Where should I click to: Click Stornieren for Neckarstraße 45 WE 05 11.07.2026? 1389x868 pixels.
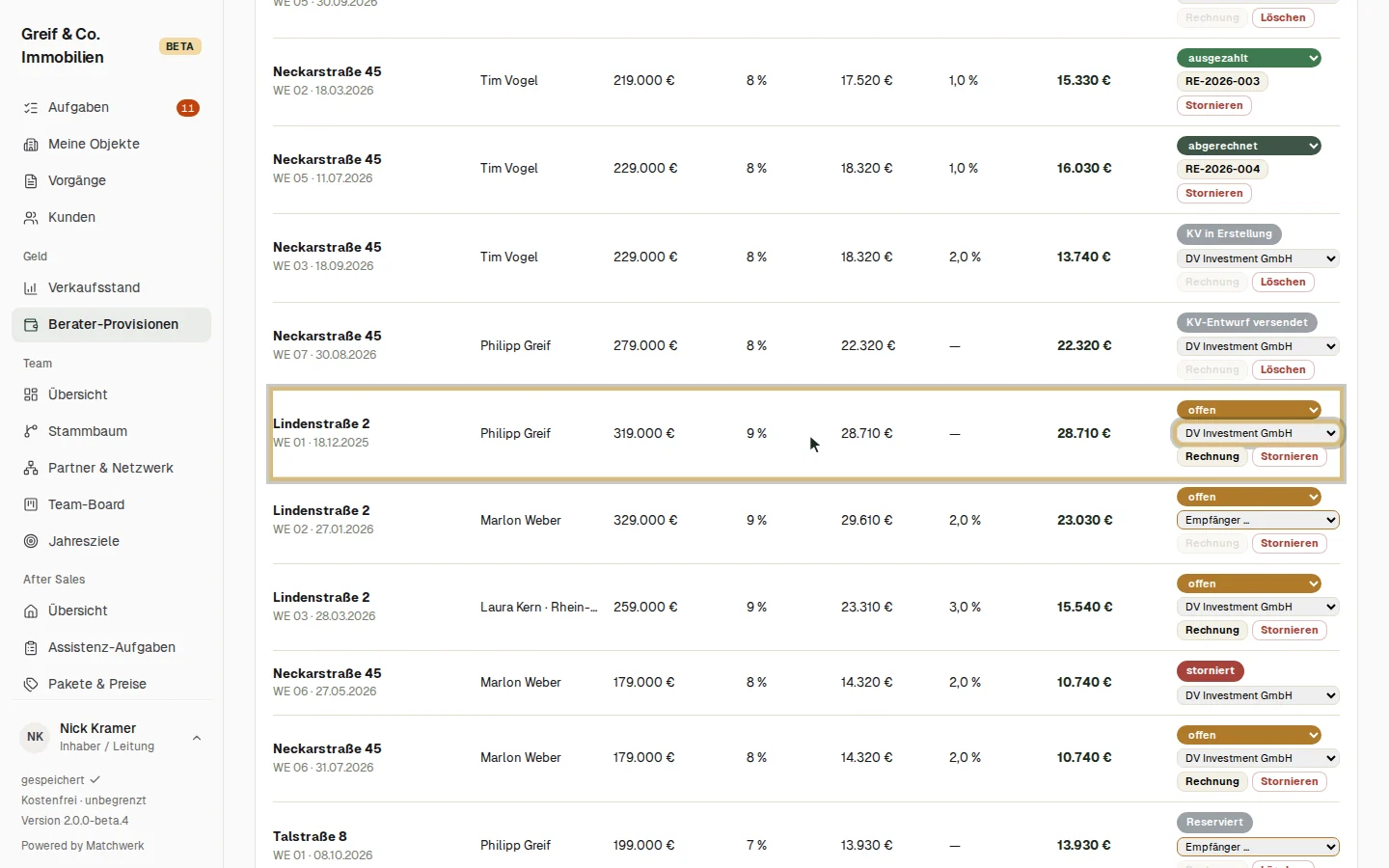point(1213,194)
